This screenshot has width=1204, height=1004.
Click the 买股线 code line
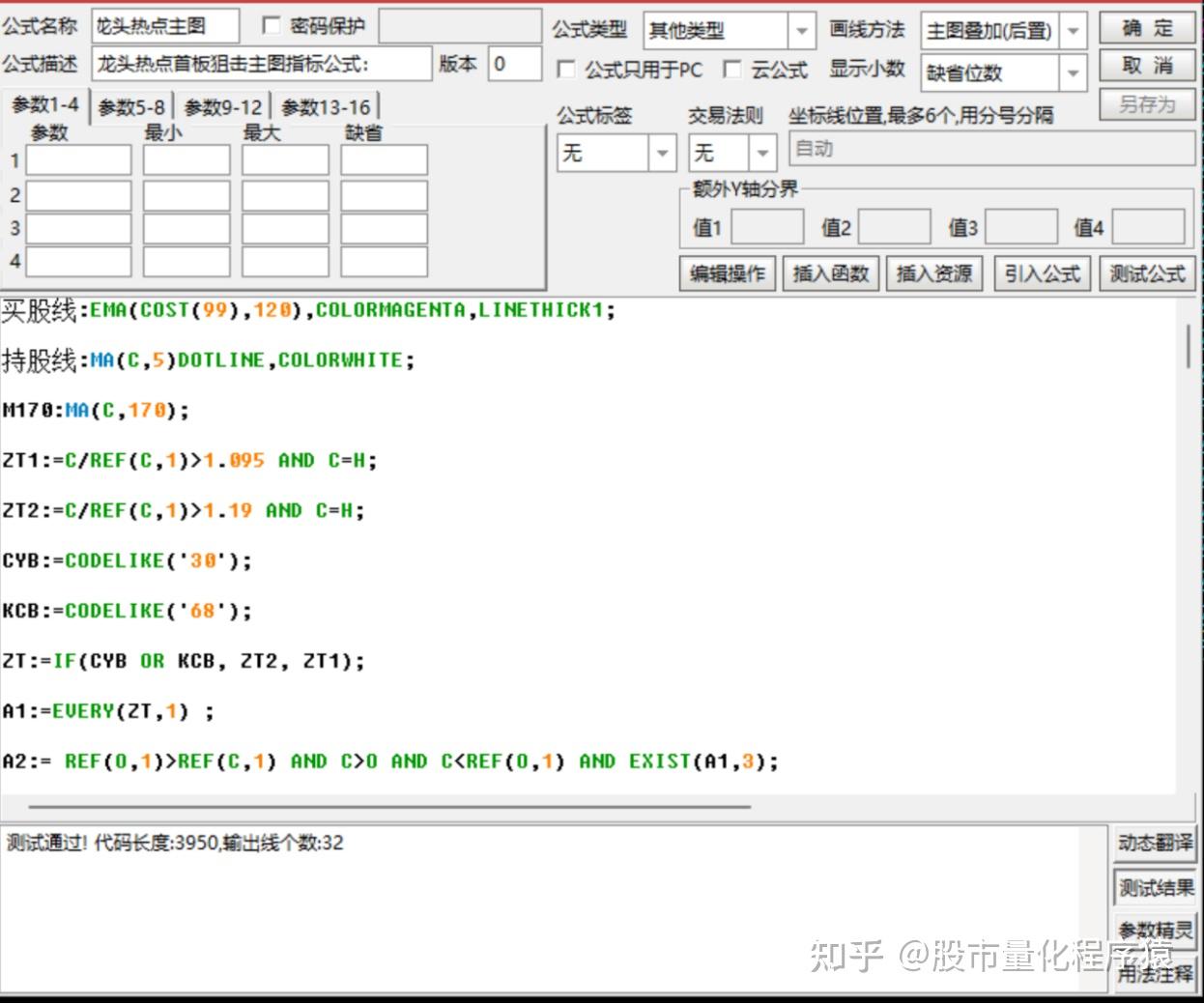click(308, 310)
